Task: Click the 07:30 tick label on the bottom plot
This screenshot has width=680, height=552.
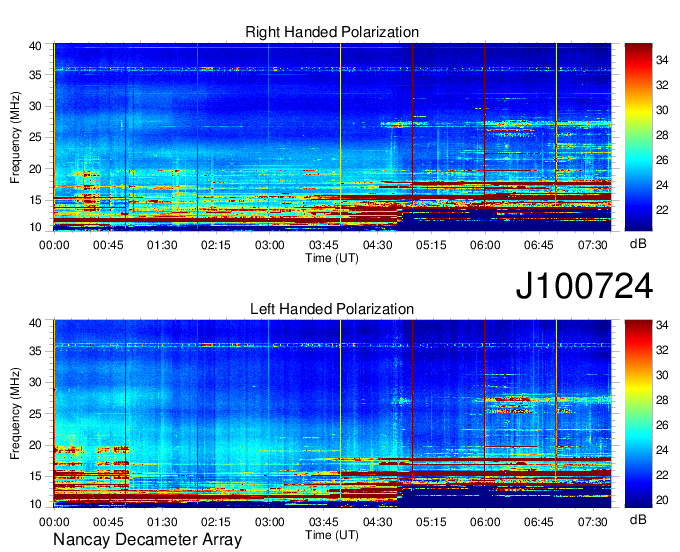Action: (592, 522)
